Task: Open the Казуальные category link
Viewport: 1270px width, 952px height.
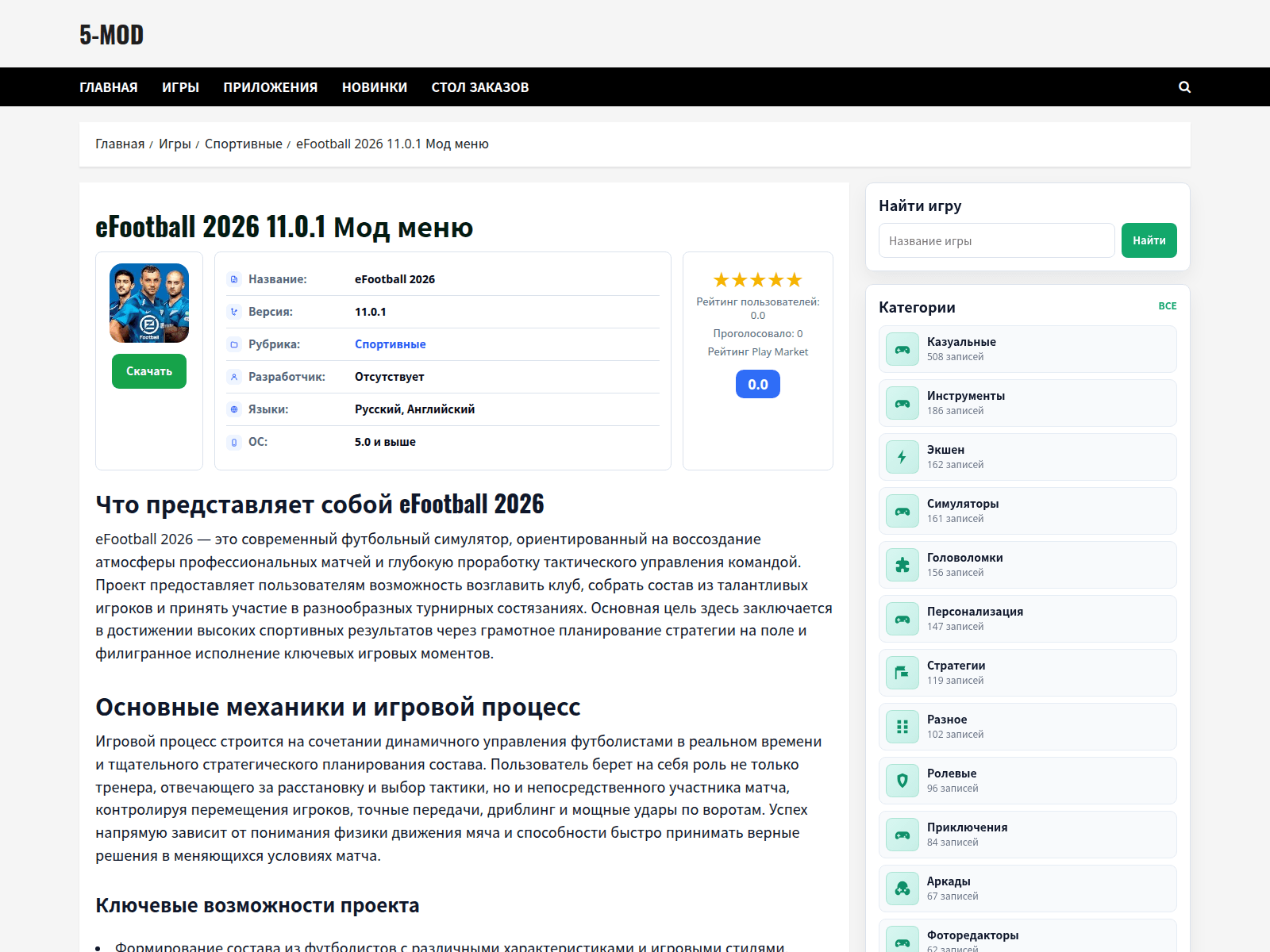Action: pyautogui.click(x=1028, y=349)
